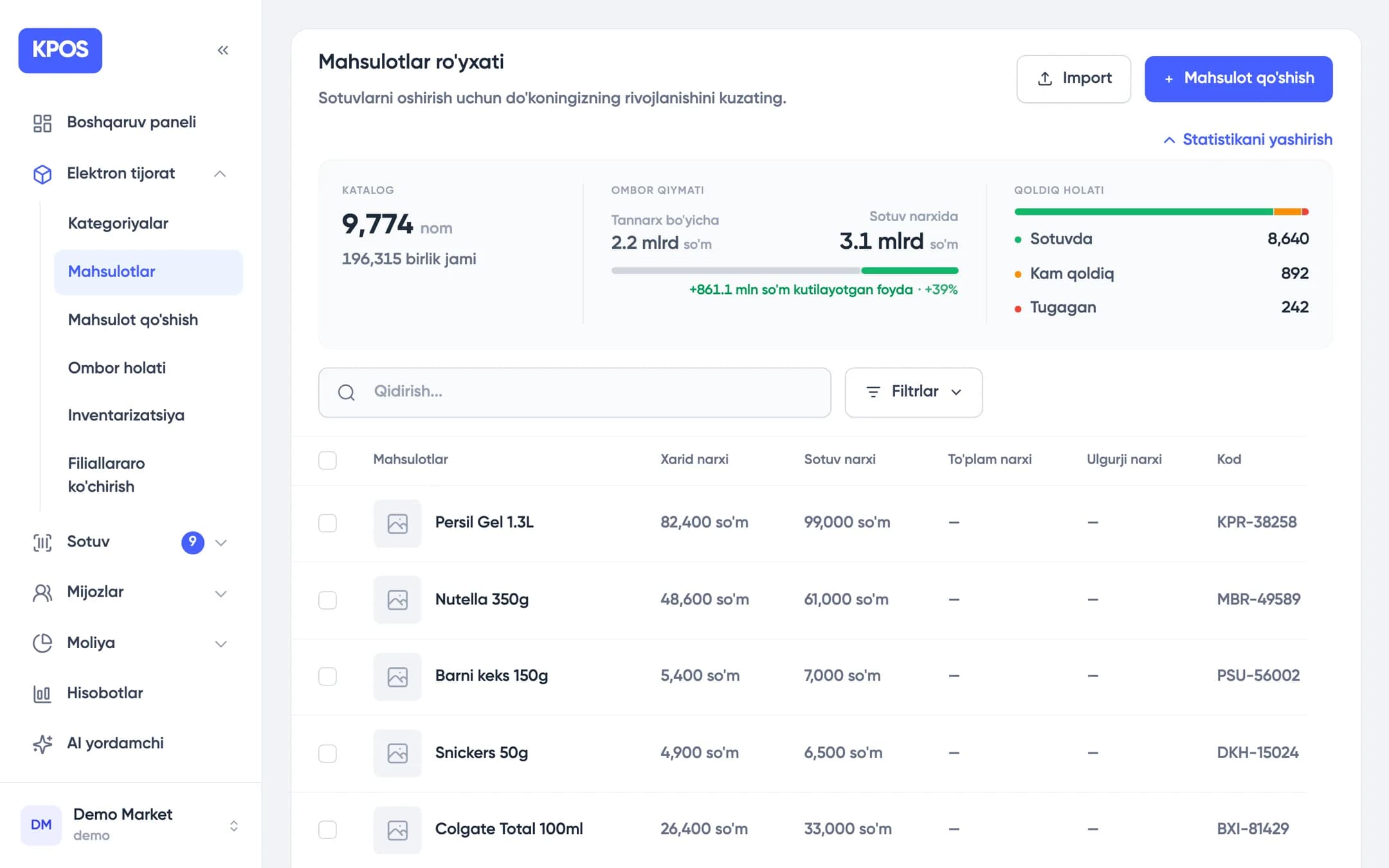
Task: Click the Qoldiq holati stock status bar
Action: tap(1161, 212)
